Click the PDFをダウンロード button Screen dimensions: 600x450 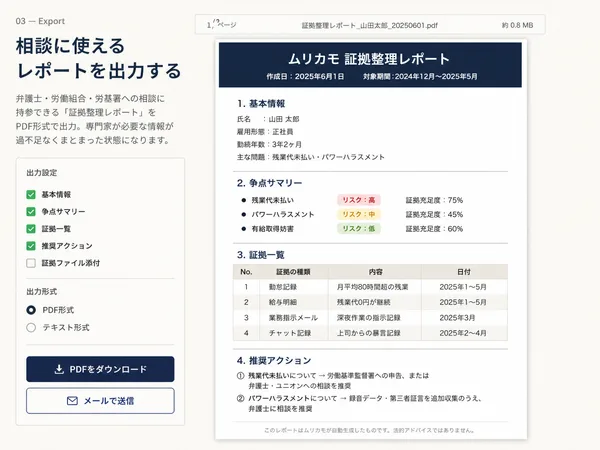(100, 369)
